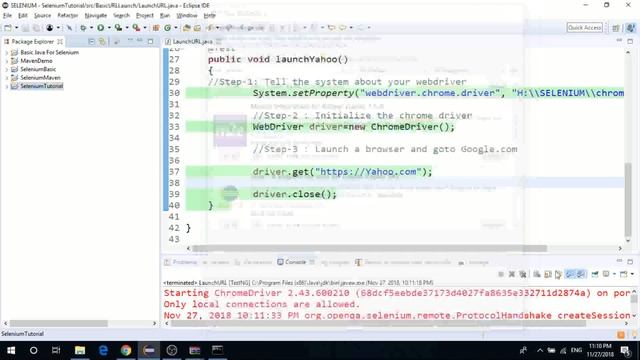
Task: Click the Debug bug icon in toolbar
Action: [83, 28]
